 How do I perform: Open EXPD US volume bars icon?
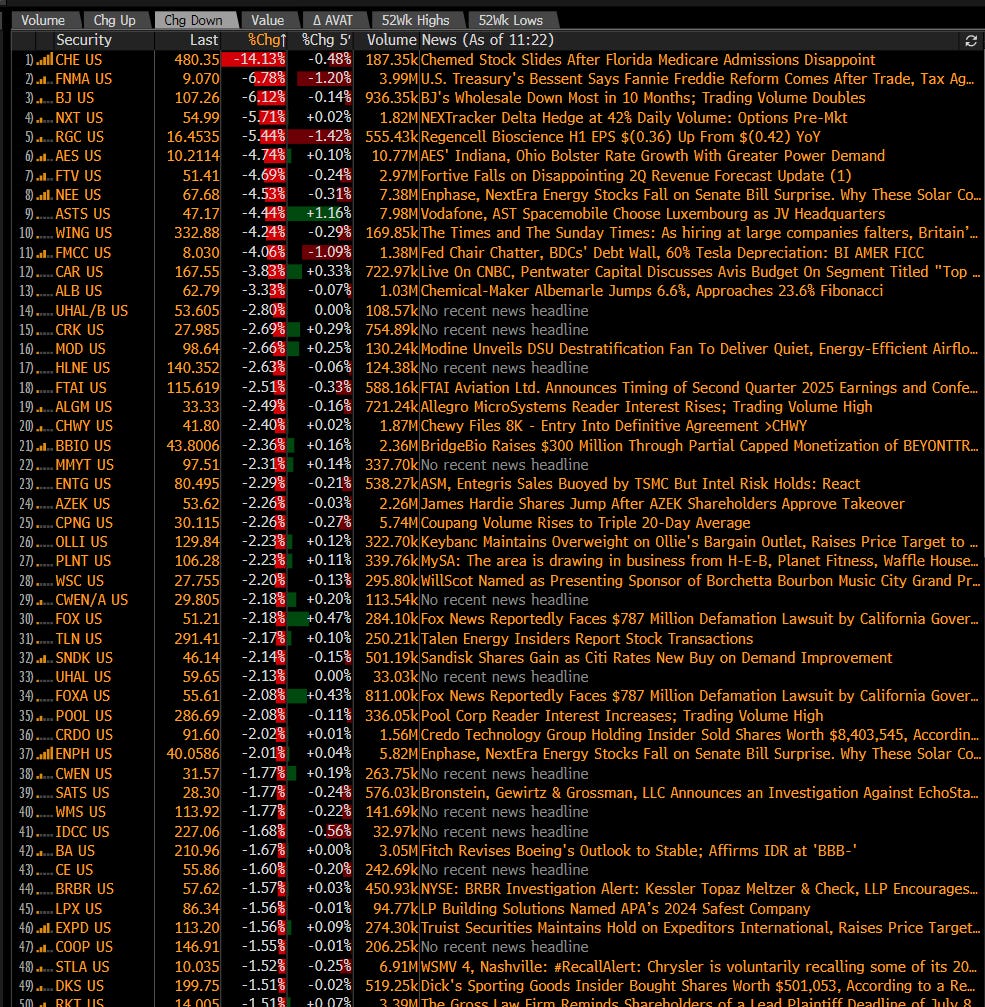44,928
